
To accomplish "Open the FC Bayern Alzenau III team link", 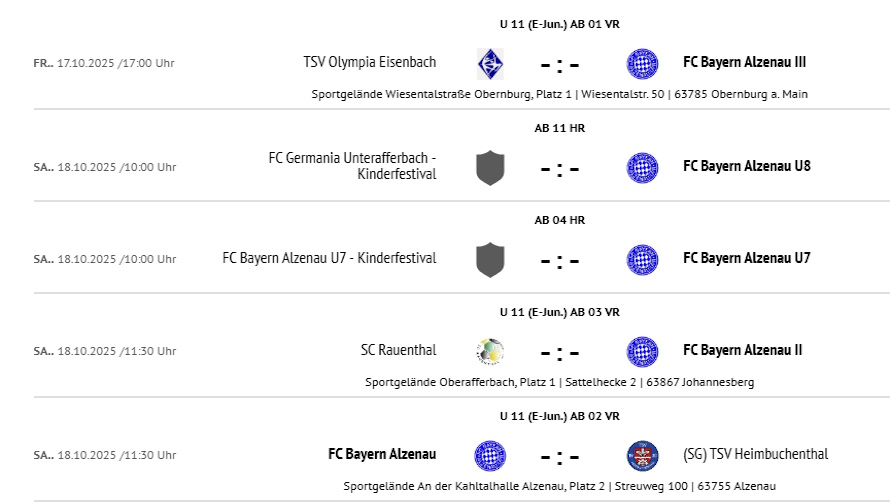I will (x=744, y=62).
